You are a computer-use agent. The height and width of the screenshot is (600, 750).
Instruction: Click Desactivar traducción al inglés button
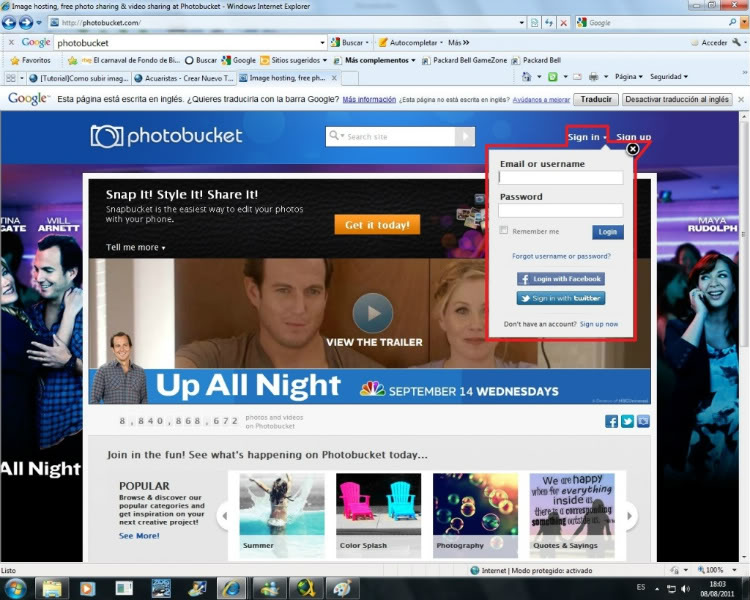pyautogui.click(x=677, y=100)
